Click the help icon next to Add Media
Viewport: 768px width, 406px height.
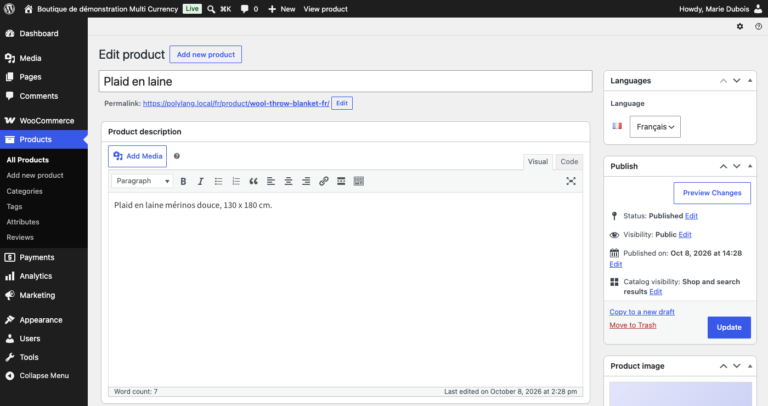click(x=177, y=156)
